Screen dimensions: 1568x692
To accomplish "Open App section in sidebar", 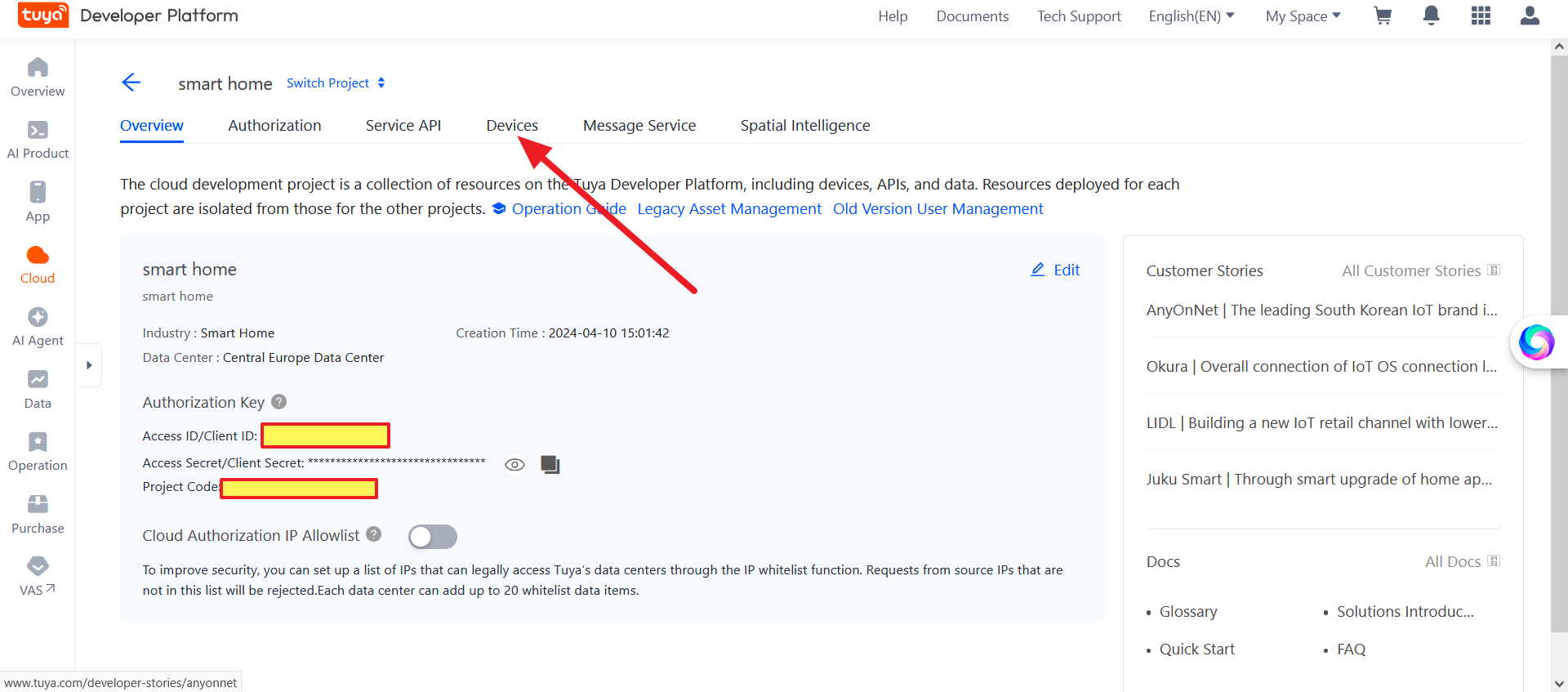I will point(38,203).
